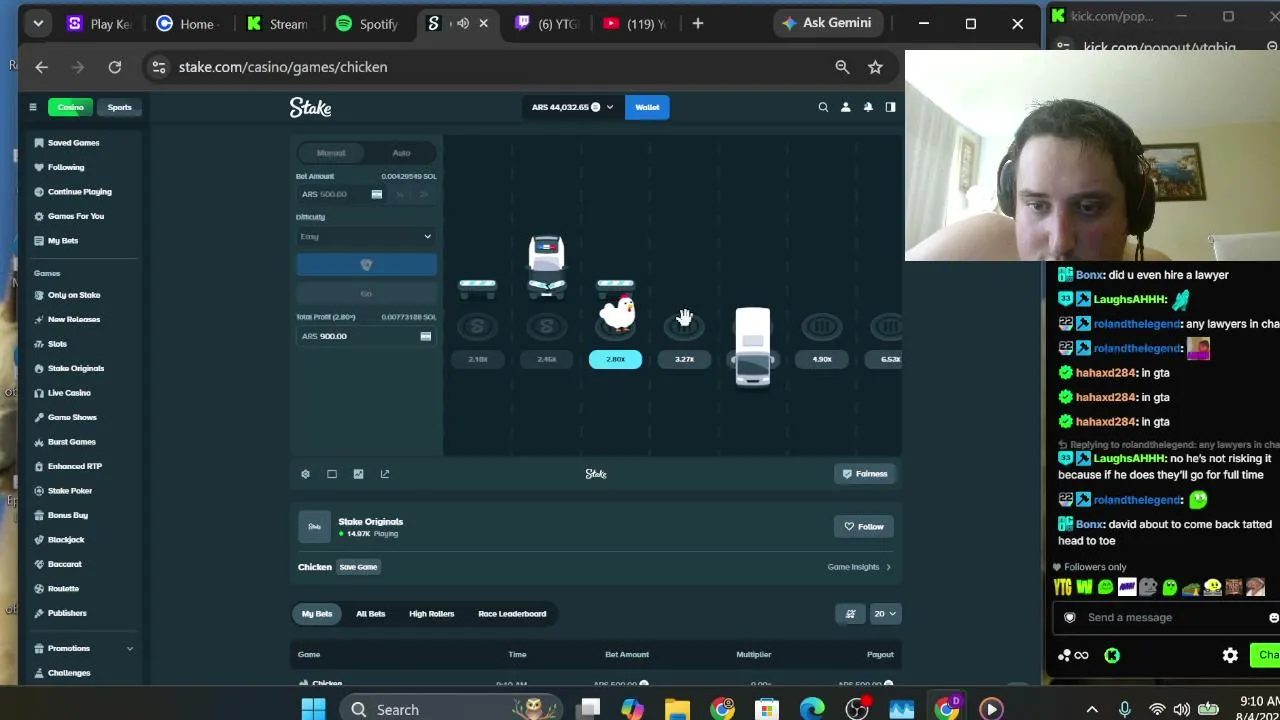This screenshot has height=720, width=1280.
Task: Reload the browser page
Action: pyautogui.click(x=115, y=67)
